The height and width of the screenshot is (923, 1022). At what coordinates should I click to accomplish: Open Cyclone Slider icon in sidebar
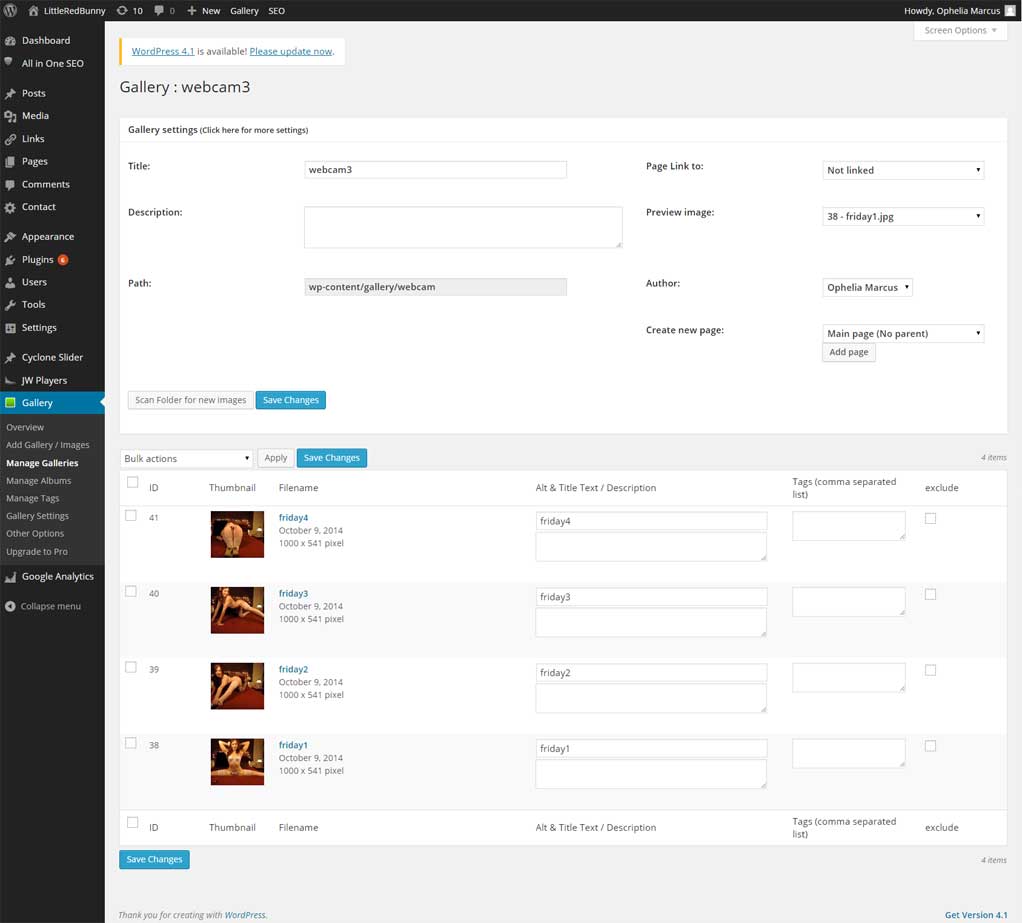pyautogui.click(x=10, y=358)
